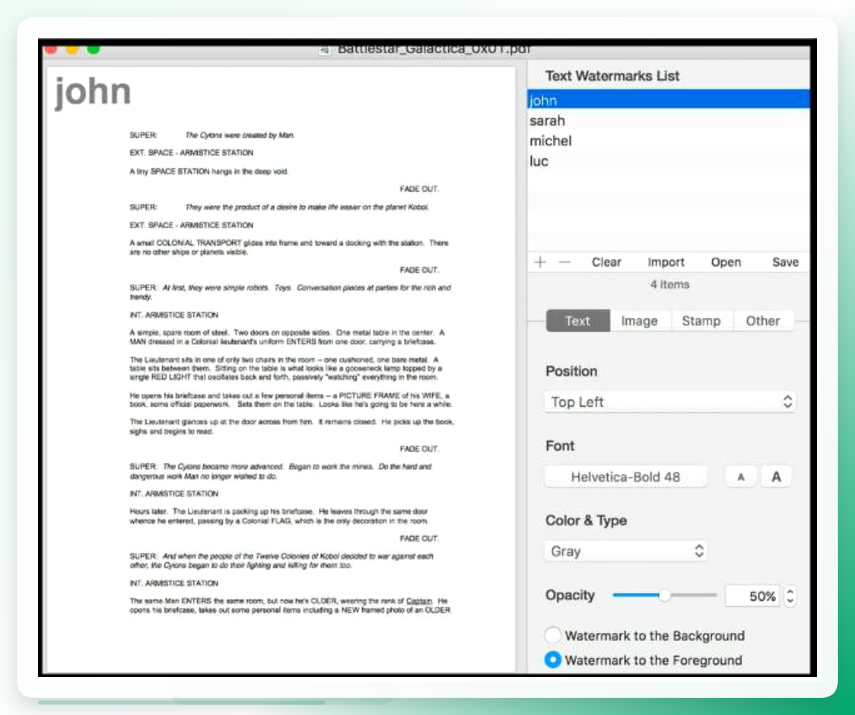Decrease font size with small A button
855x715 pixels.
[740, 477]
